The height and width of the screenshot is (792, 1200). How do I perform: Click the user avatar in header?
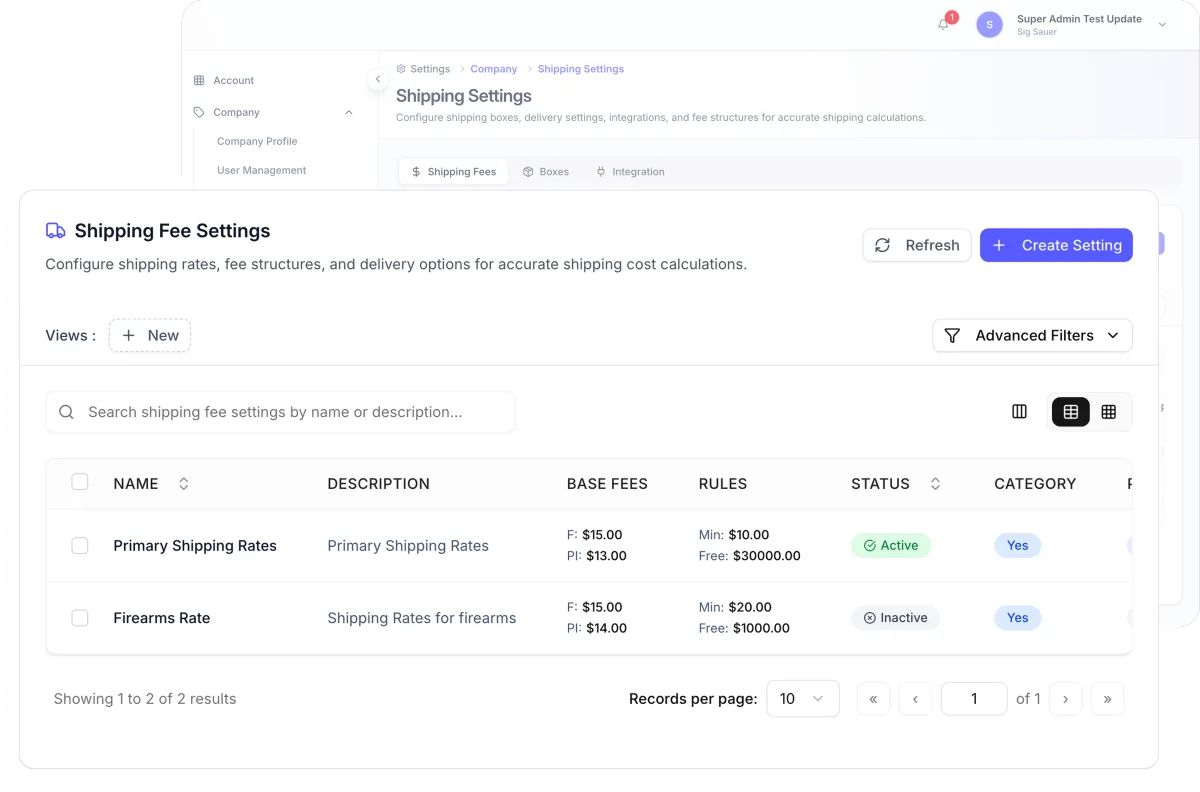[x=989, y=25]
